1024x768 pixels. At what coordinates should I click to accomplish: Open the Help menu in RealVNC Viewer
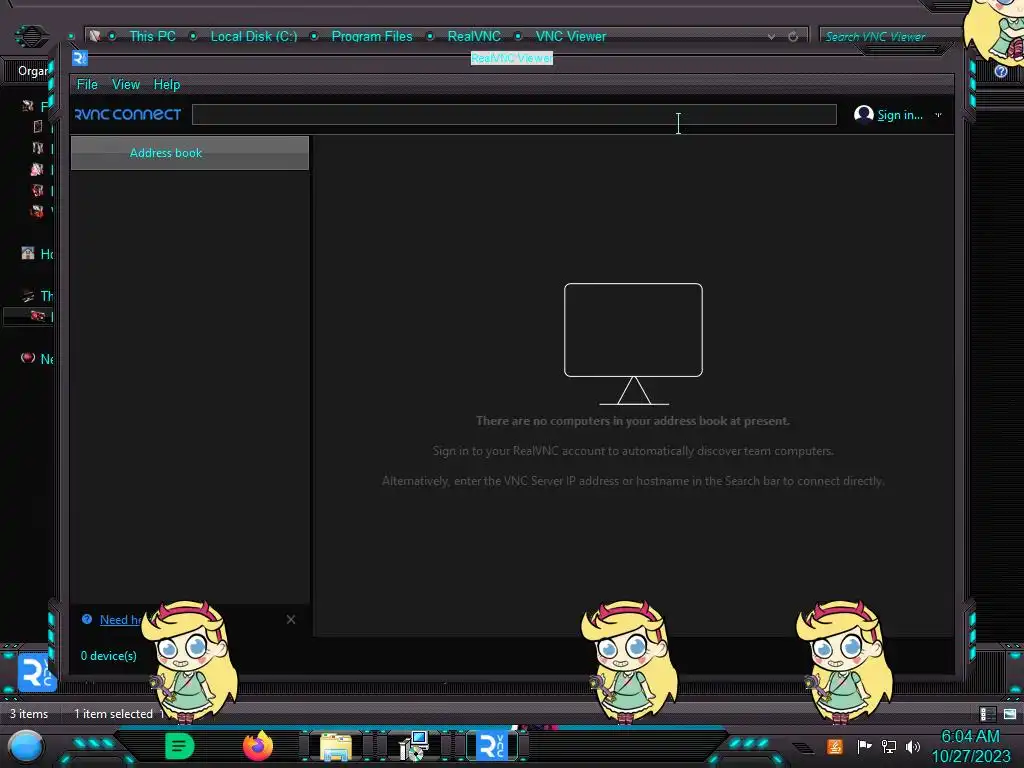(167, 84)
